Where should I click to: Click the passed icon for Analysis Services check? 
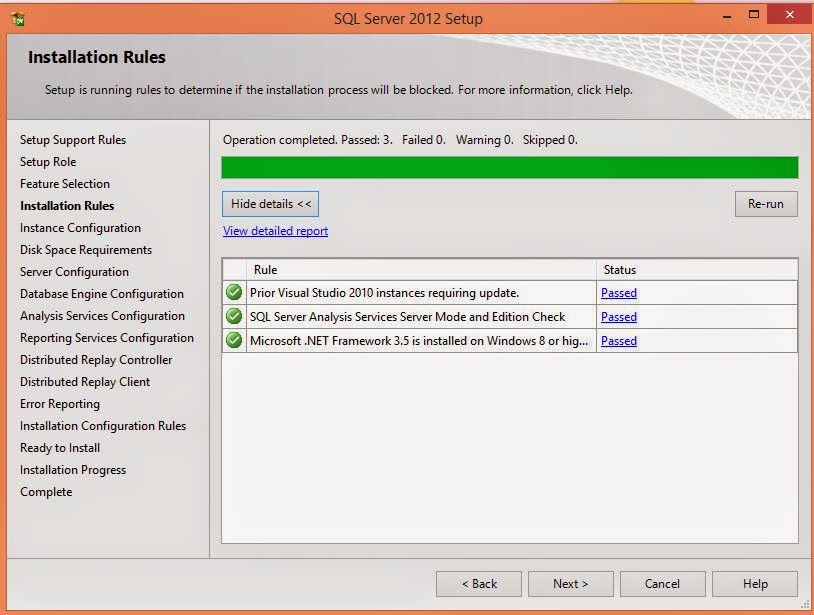[x=233, y=317]
